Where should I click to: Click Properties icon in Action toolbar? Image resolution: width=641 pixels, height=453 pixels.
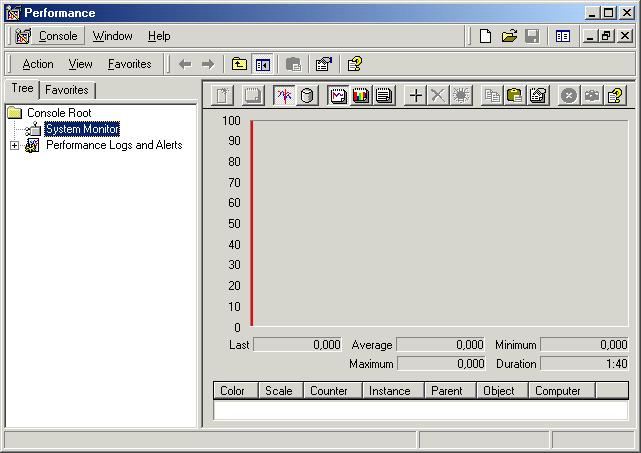pos(324,64)
